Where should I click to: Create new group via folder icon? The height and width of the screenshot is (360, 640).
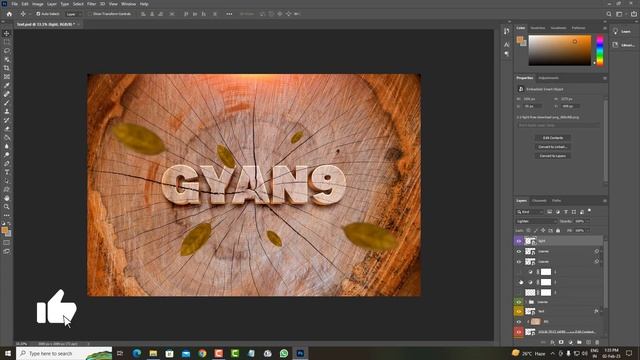tap(579, 342)
